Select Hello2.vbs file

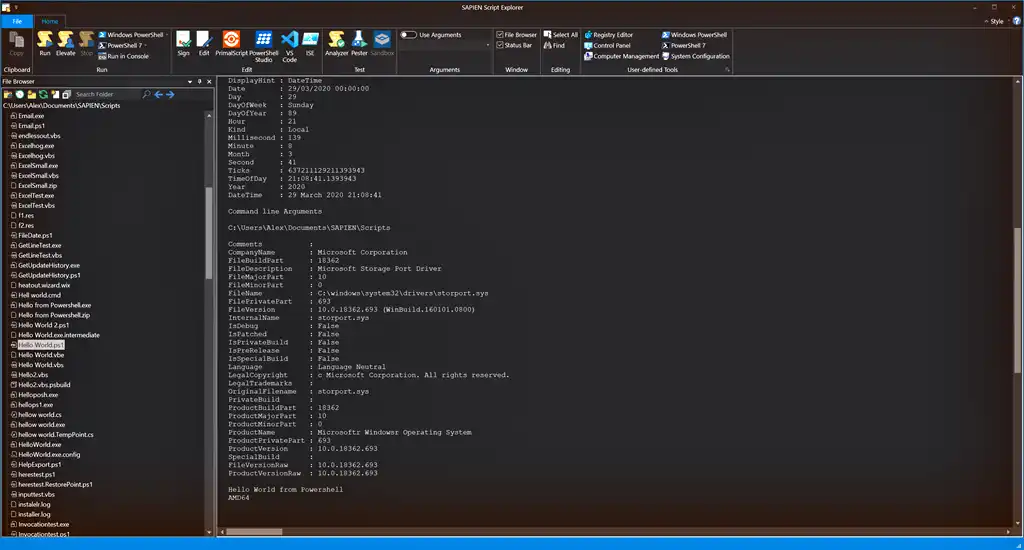click(x=33, y=375)
